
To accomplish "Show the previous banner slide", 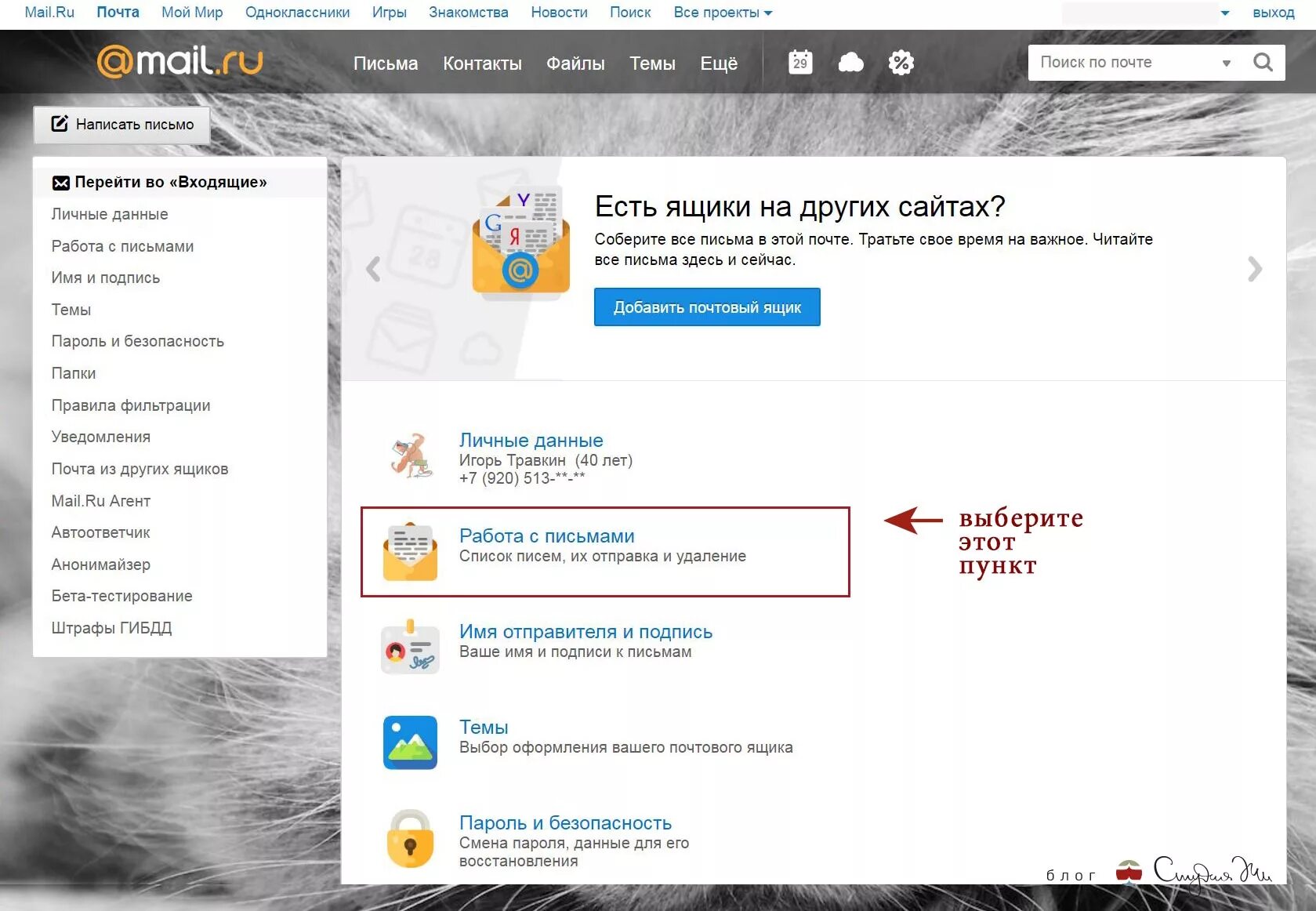I will pos(373,269).
